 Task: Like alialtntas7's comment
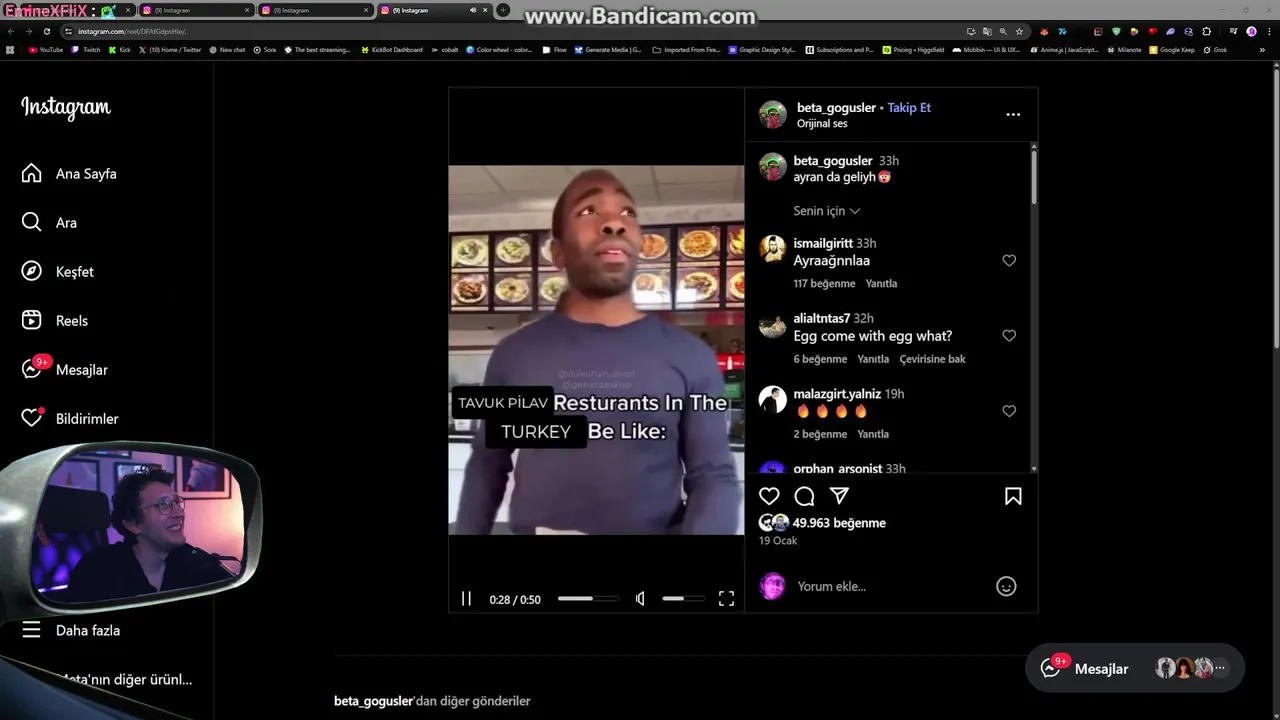pos(1009,336)
